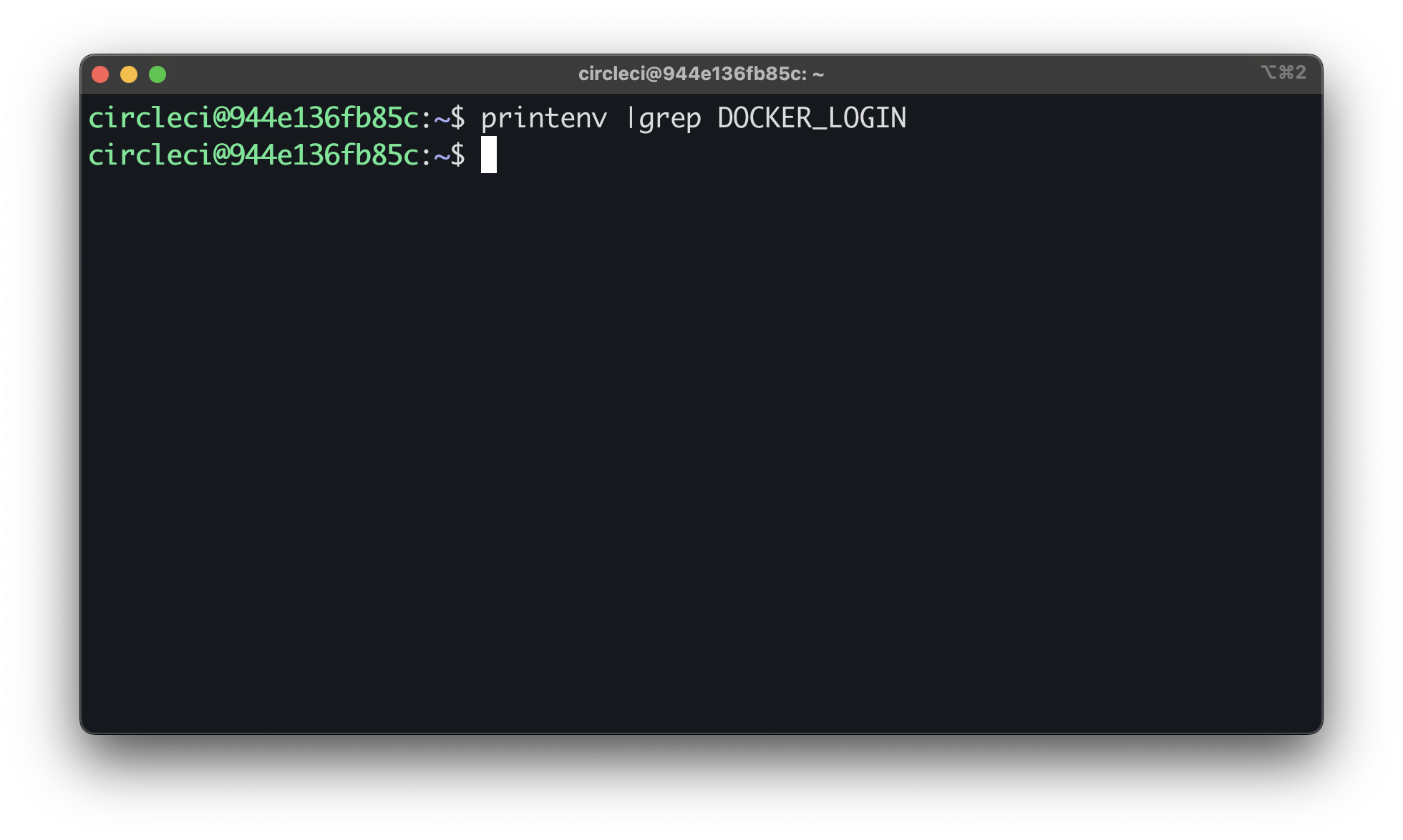Click the green fullscreen button
Image resolution: width=1403 pixels, height=840 pixels.
(157, 74)
